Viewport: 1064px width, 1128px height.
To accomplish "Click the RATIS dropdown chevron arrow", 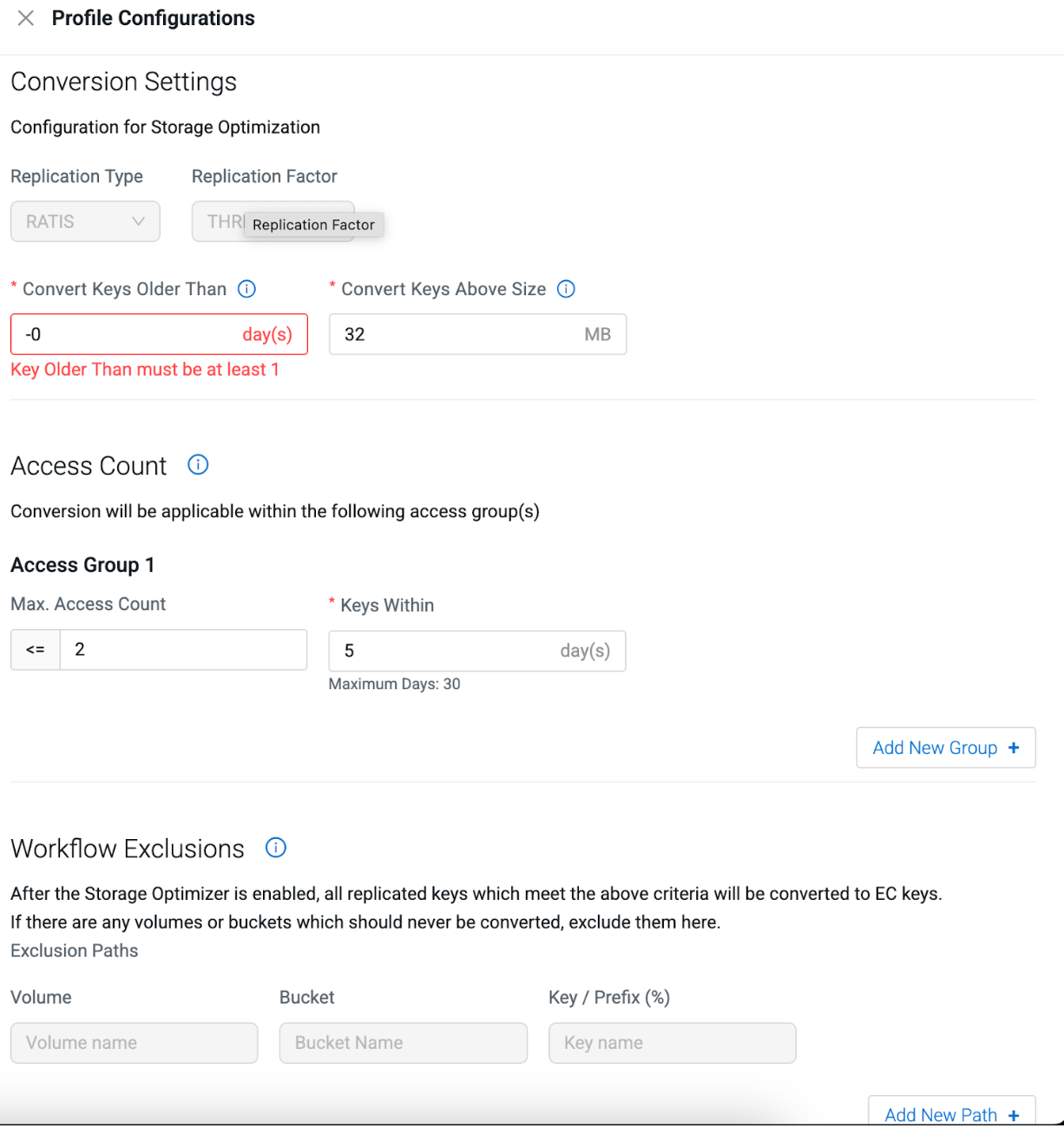I will (x=138, y=221).
